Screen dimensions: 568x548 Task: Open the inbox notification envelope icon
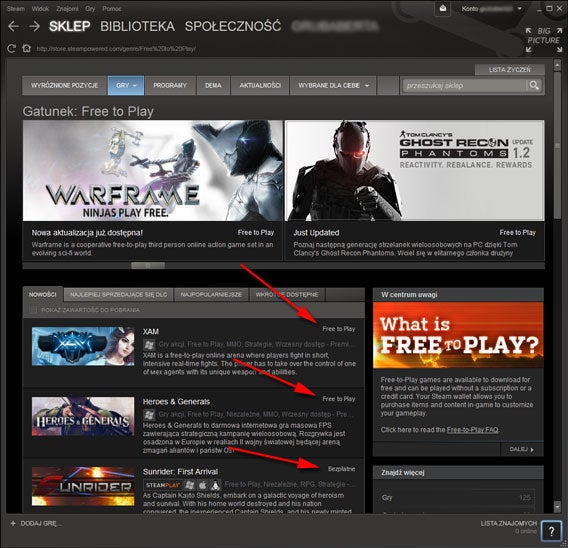443,9
